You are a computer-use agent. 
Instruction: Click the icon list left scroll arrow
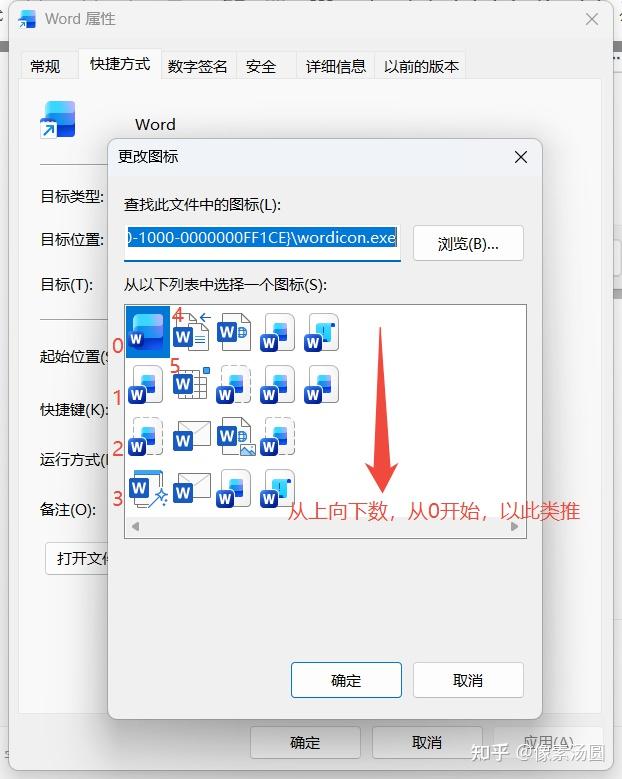coord(135,527)
